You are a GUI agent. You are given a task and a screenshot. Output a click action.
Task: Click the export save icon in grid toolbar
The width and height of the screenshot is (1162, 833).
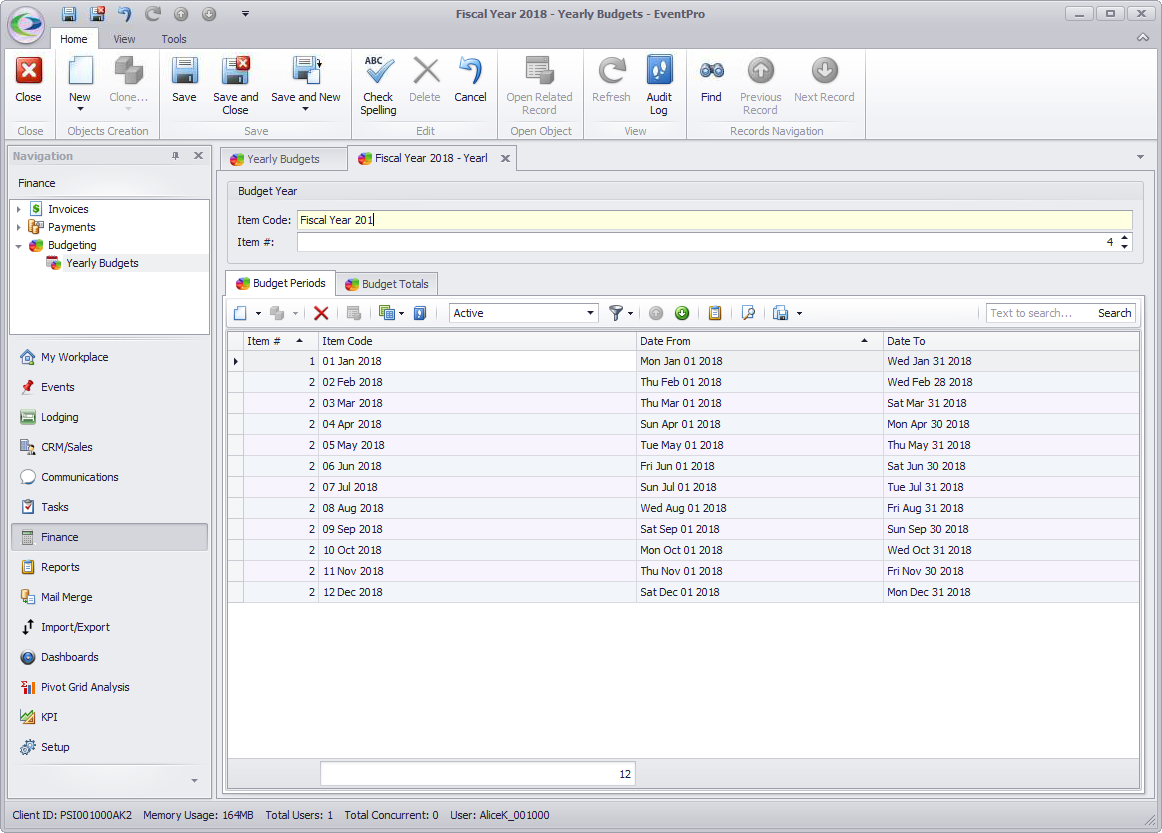click(780, 313)
